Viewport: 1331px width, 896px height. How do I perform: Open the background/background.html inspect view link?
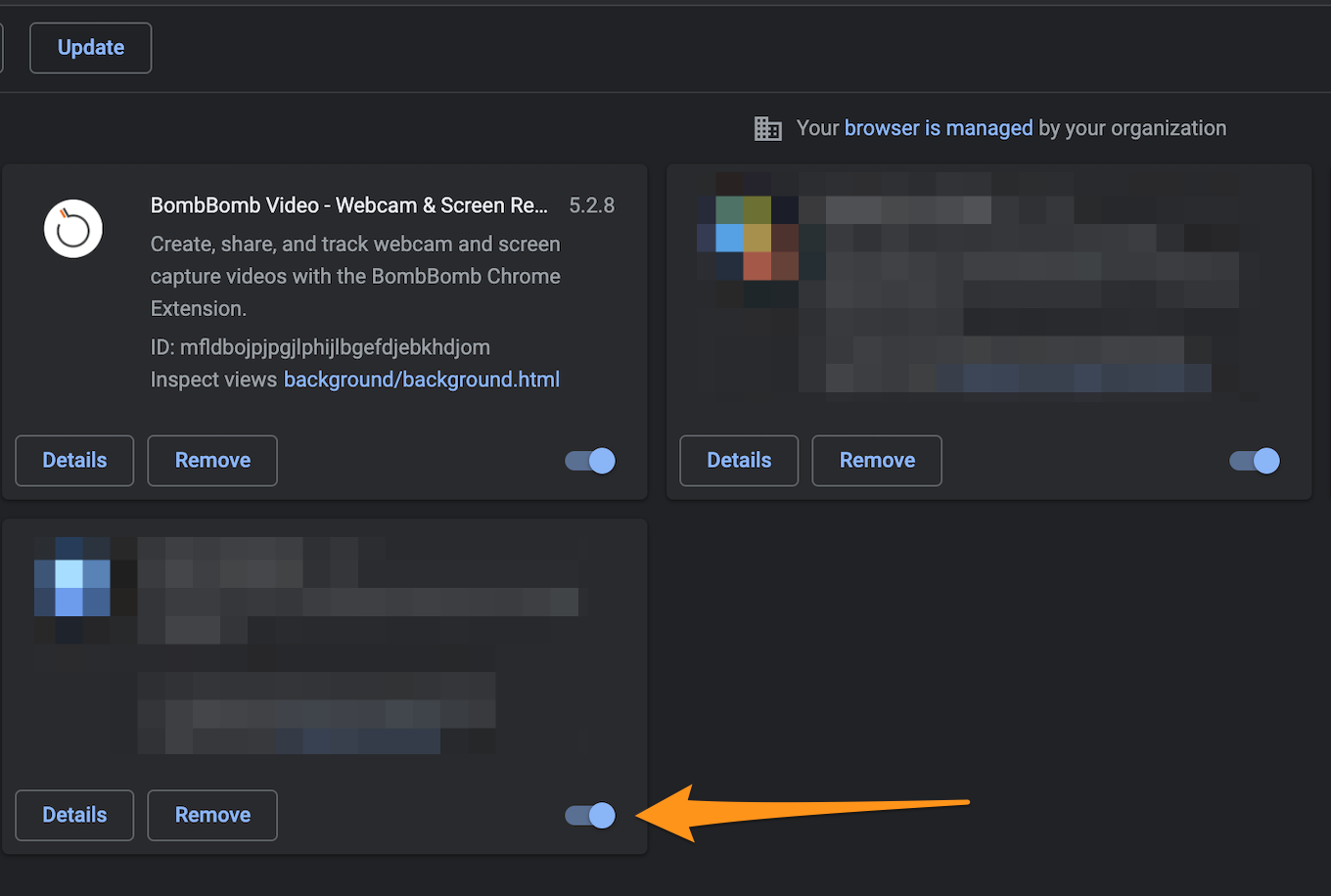pyautogui.click(x=422, y=380)
